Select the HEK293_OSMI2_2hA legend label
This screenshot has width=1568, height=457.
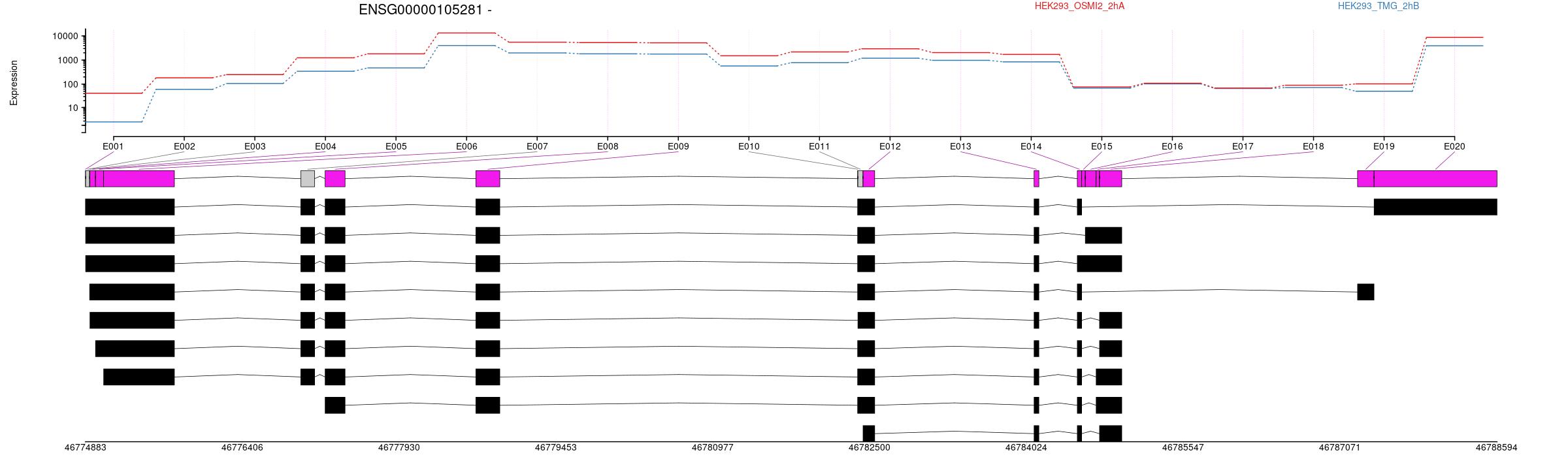[1079, 7]
